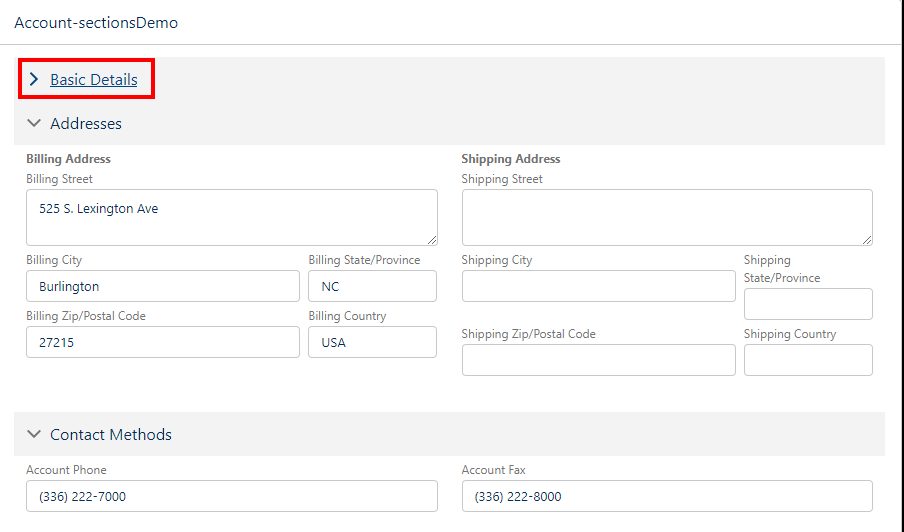Grab the Shipping Street resize handle
The height and width of the screenshot is (532, 904).
tap(867, 240)
